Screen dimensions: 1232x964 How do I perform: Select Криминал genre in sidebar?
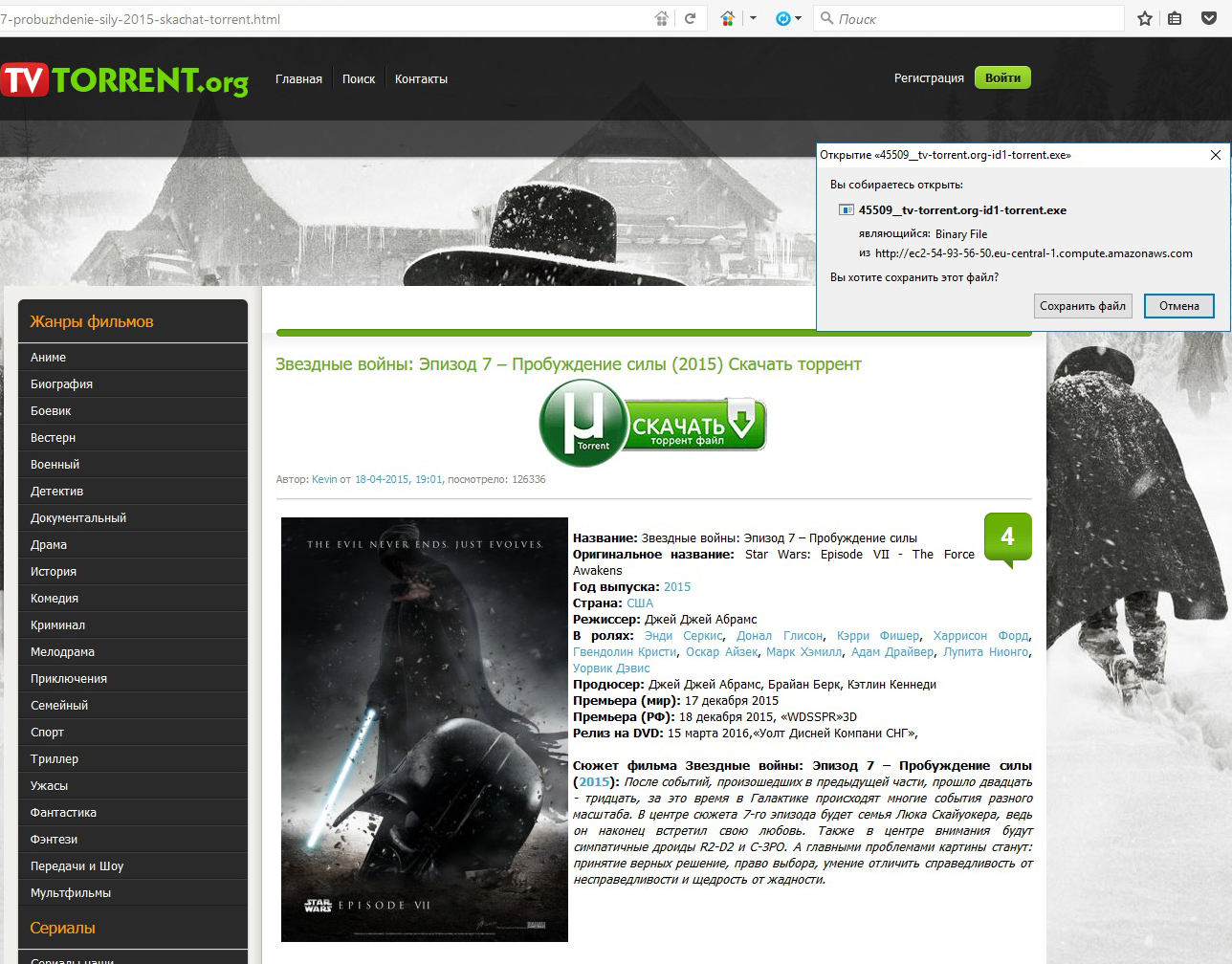(x=133, y=624)
